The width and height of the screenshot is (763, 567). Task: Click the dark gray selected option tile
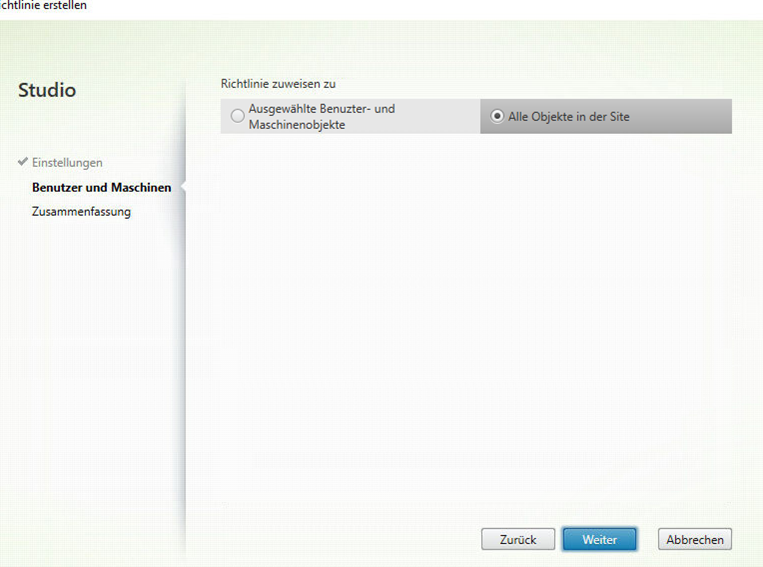680,116
